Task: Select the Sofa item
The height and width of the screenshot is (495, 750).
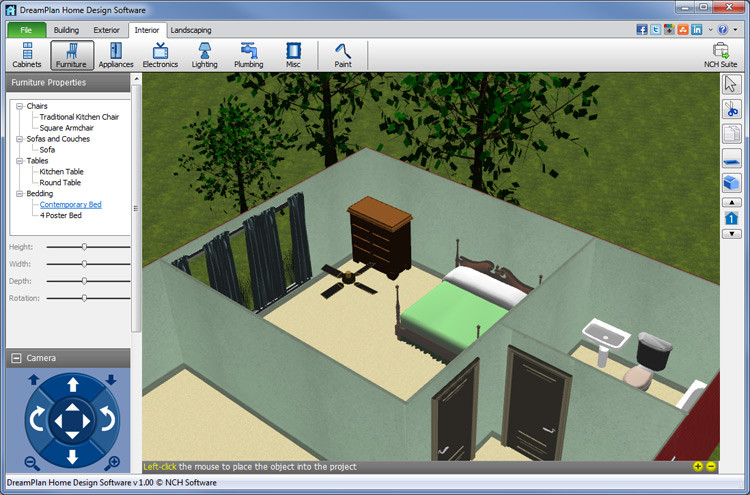Action: 47,150
